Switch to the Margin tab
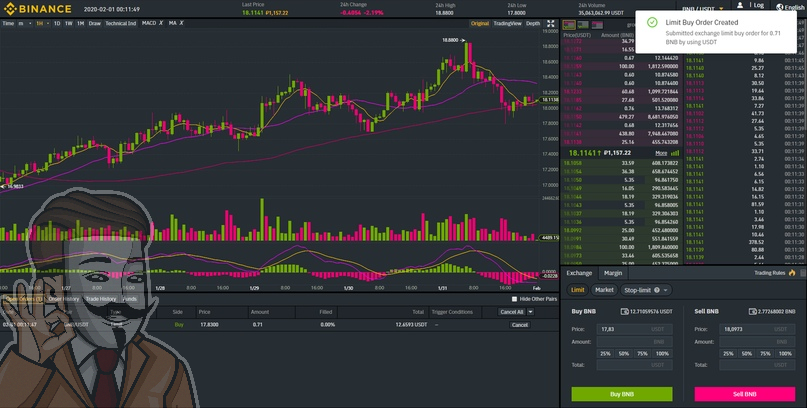This screenshot has height=408, width=807. (613, 273)
